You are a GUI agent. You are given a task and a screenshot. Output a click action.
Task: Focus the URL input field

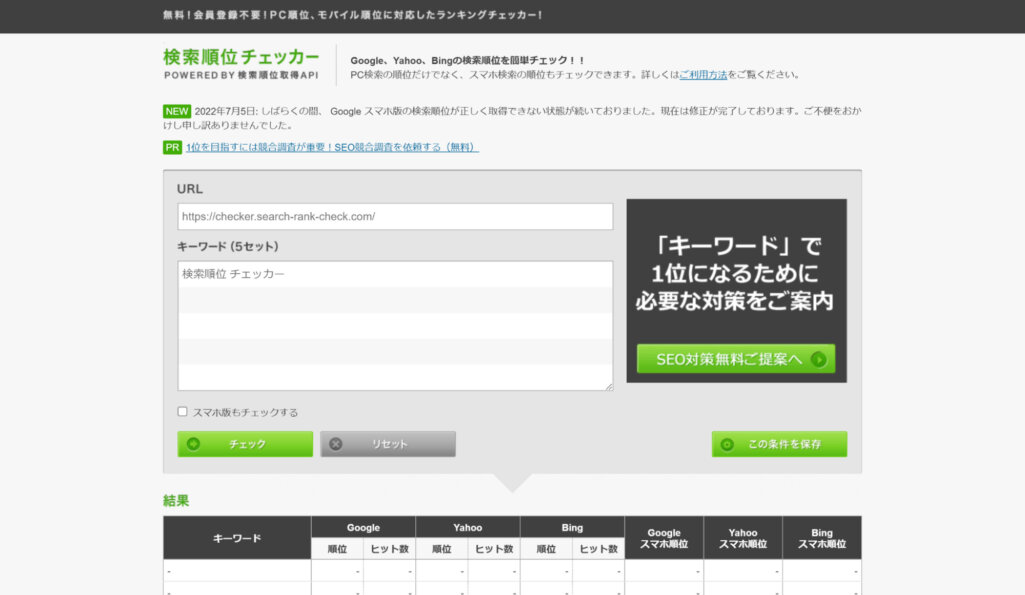click(395, 217)
